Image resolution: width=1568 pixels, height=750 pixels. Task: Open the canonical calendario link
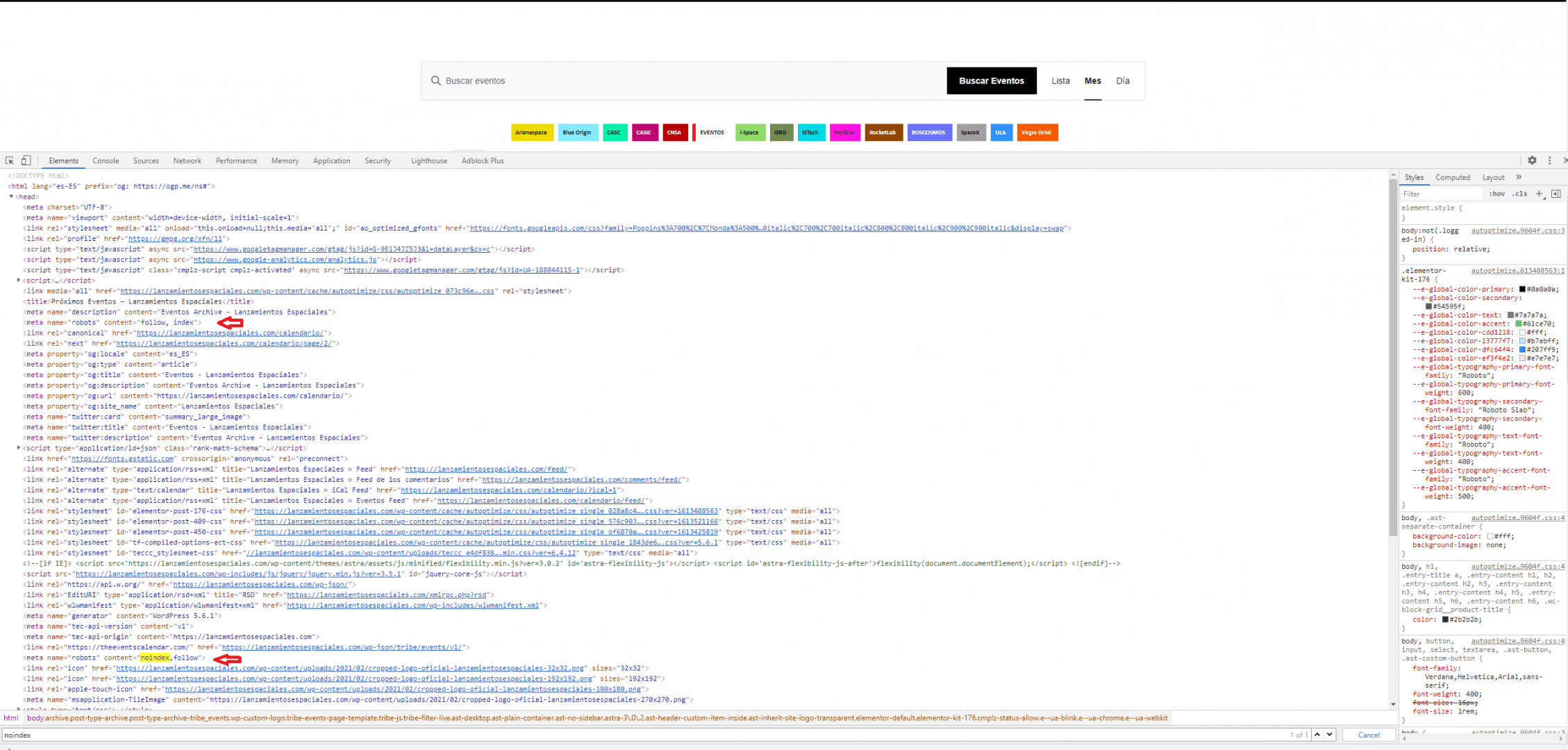(x=230, y=333)
